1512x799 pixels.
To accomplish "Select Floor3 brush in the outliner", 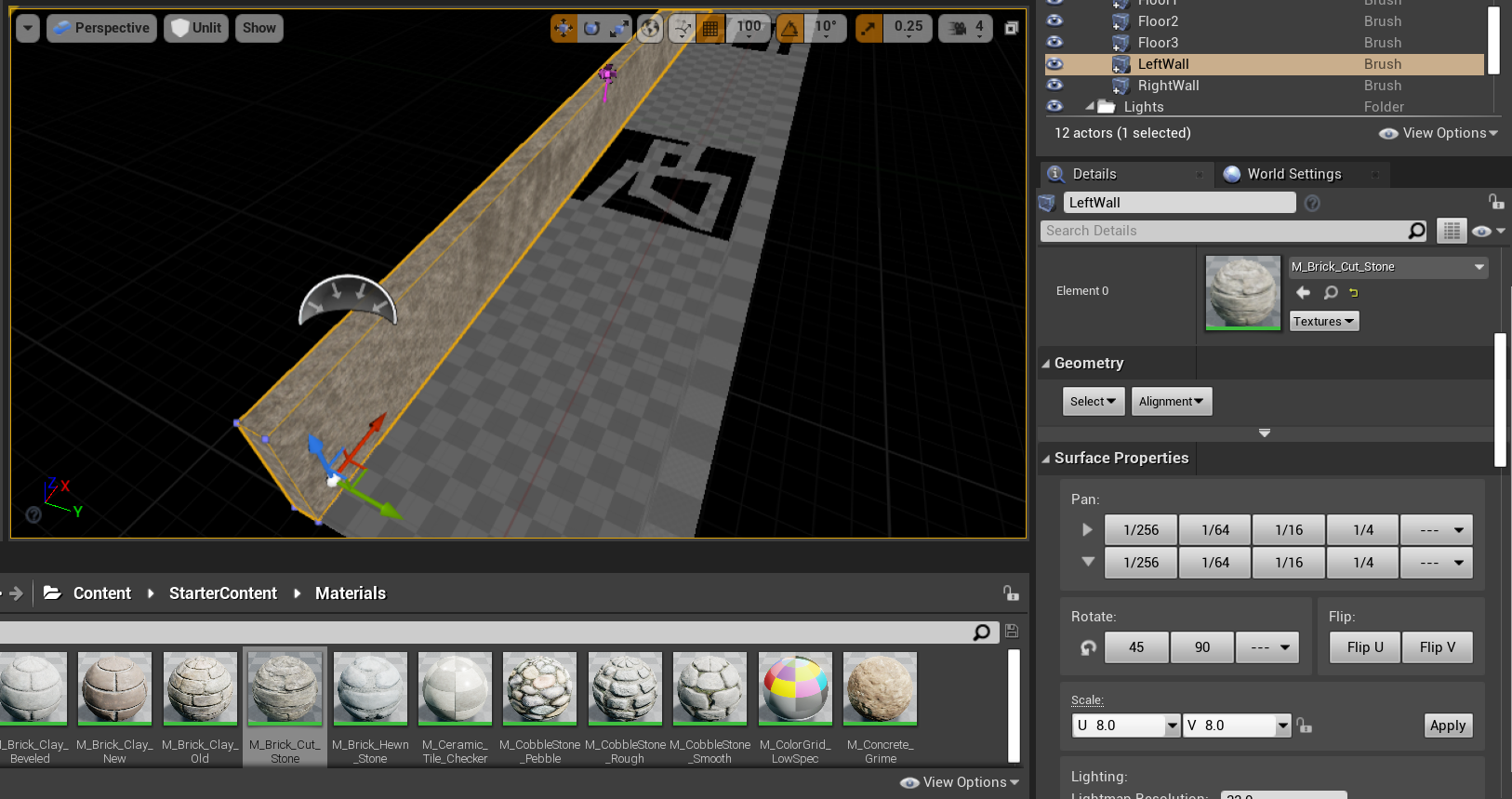I will click(1158, 43).
